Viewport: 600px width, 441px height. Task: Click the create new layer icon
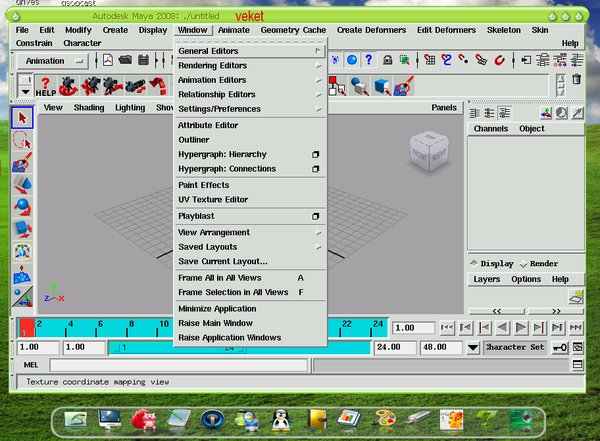tap(575, 296)
